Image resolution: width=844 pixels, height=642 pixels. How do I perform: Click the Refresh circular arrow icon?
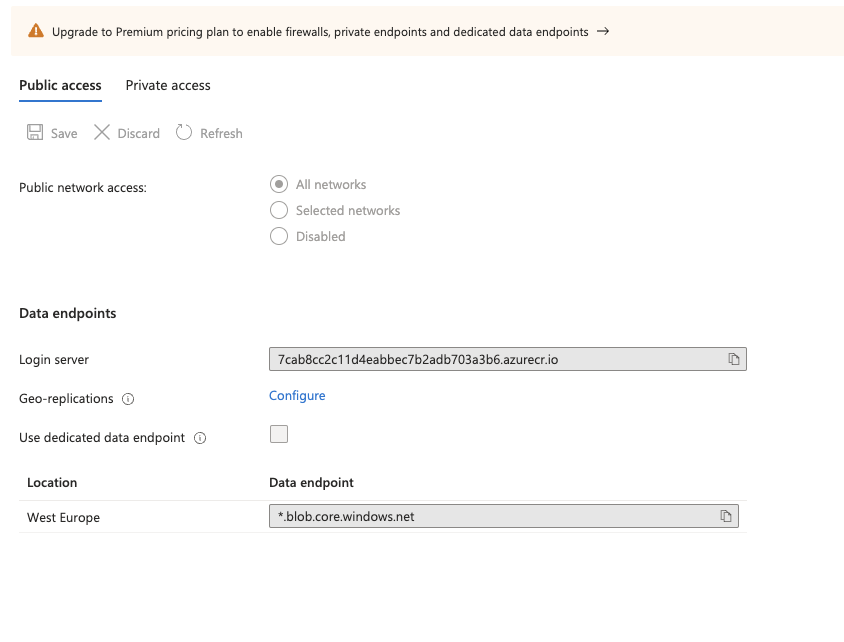click(x=184, y=133)
